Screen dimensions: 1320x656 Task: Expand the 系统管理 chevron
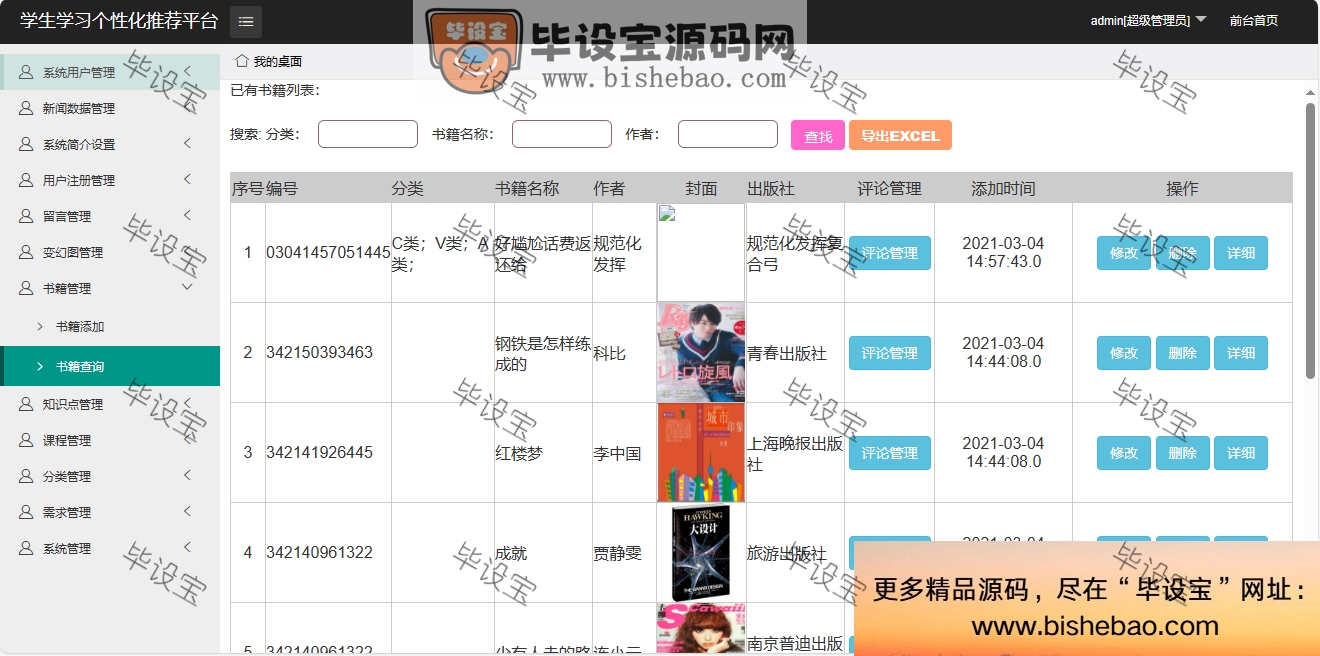pos(187,548)
